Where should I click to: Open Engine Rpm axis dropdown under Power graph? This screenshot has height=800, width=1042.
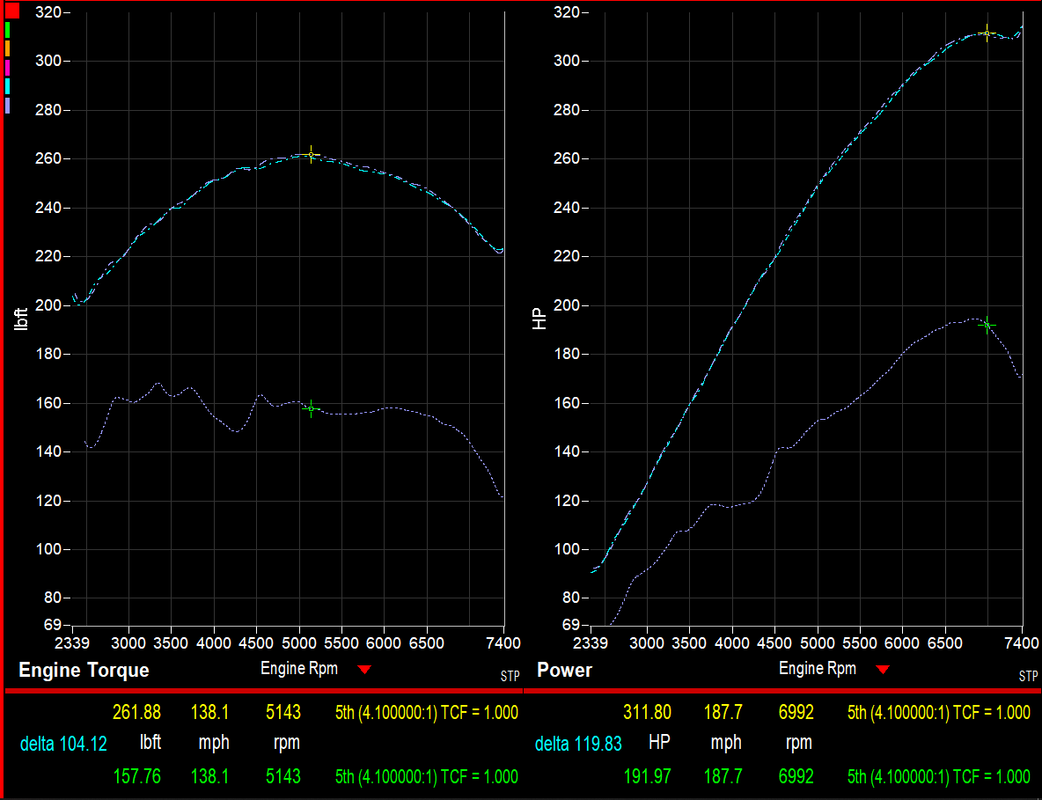point(883,669)
